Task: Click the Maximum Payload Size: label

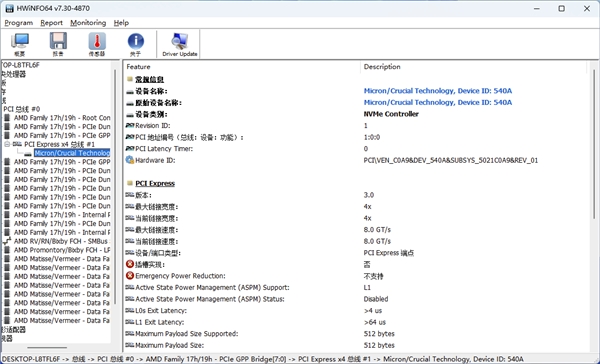Action: (x=170, y=345)
